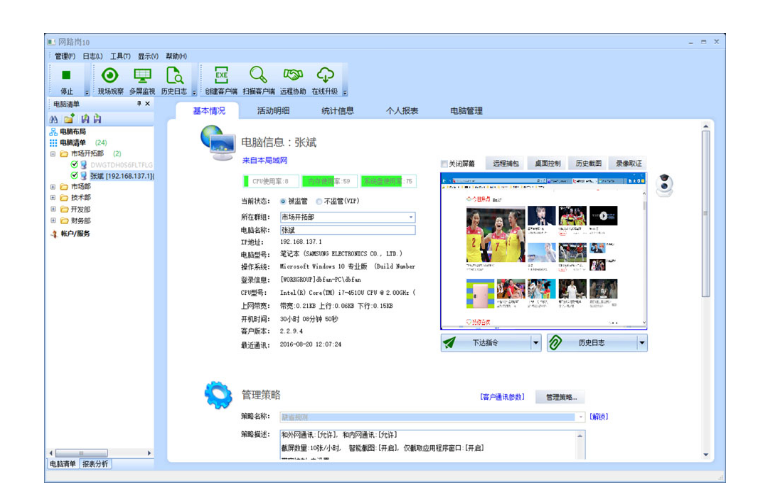The height and width of the screenshot is (498, 771).
Task: Open the 工具 menu
Action: tap(120, 56)
